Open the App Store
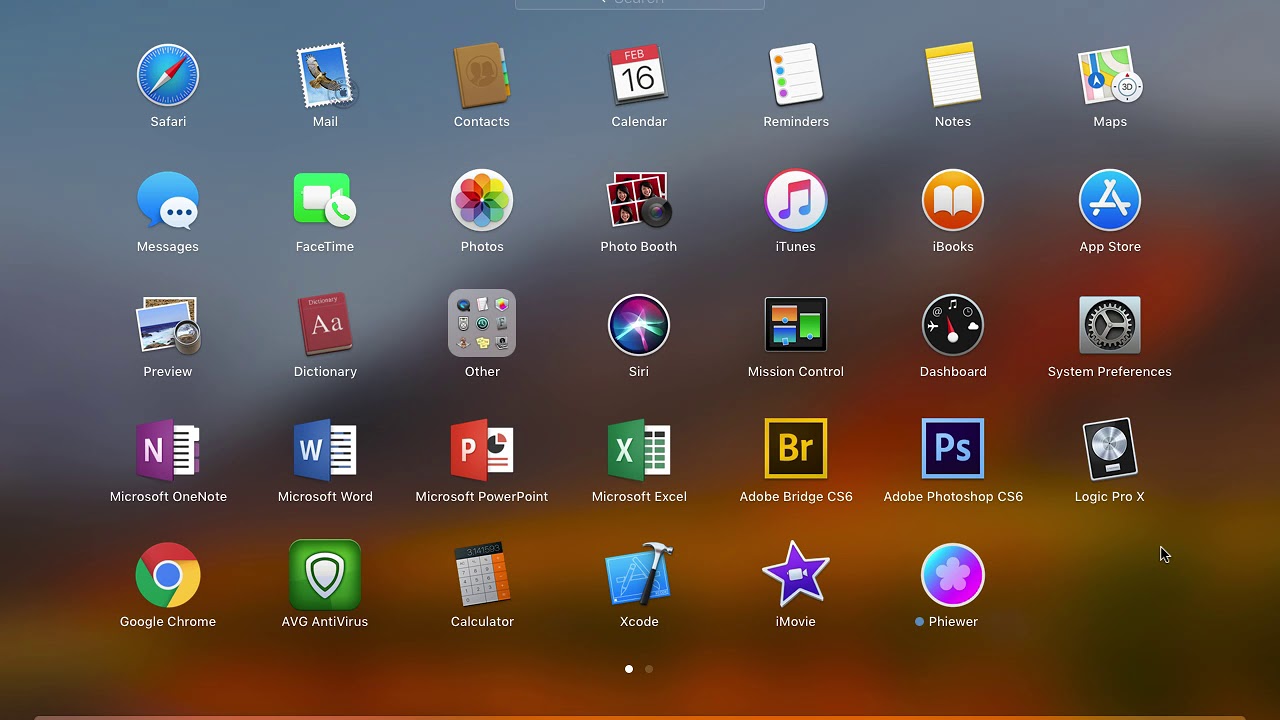This screenshot has height=720, width=1280. (1110, 200)
